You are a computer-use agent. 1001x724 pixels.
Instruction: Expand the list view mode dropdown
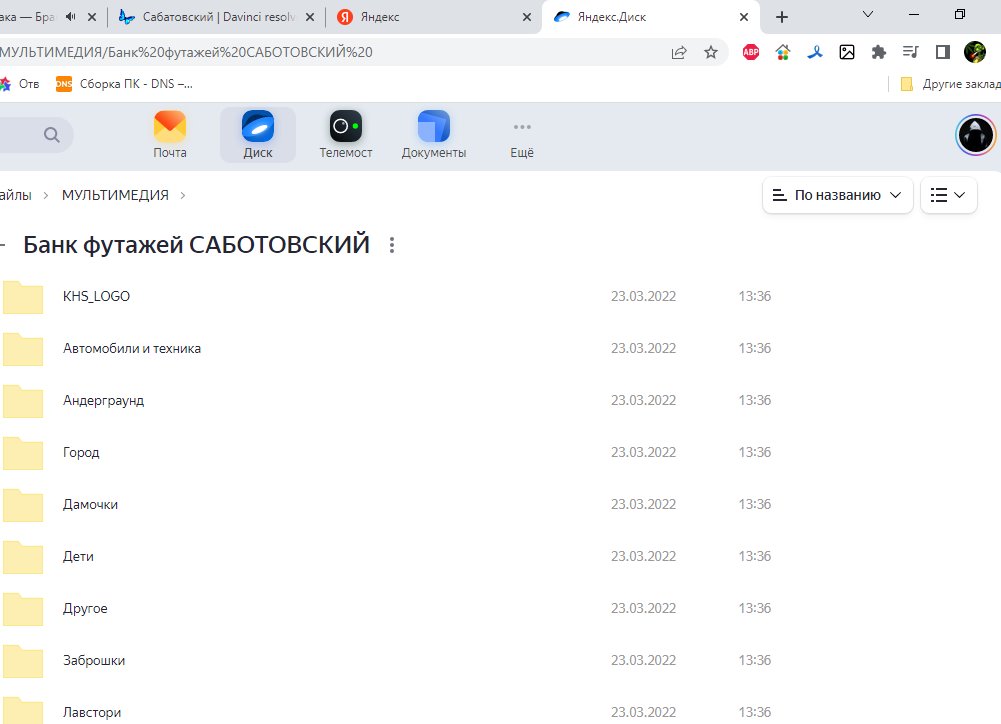point(947,195)
